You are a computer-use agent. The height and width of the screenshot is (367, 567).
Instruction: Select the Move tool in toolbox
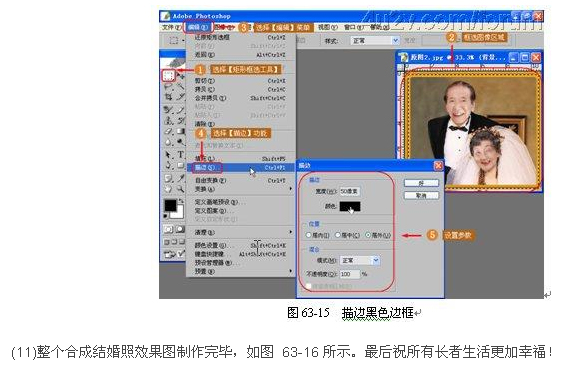tap(180, 76)
